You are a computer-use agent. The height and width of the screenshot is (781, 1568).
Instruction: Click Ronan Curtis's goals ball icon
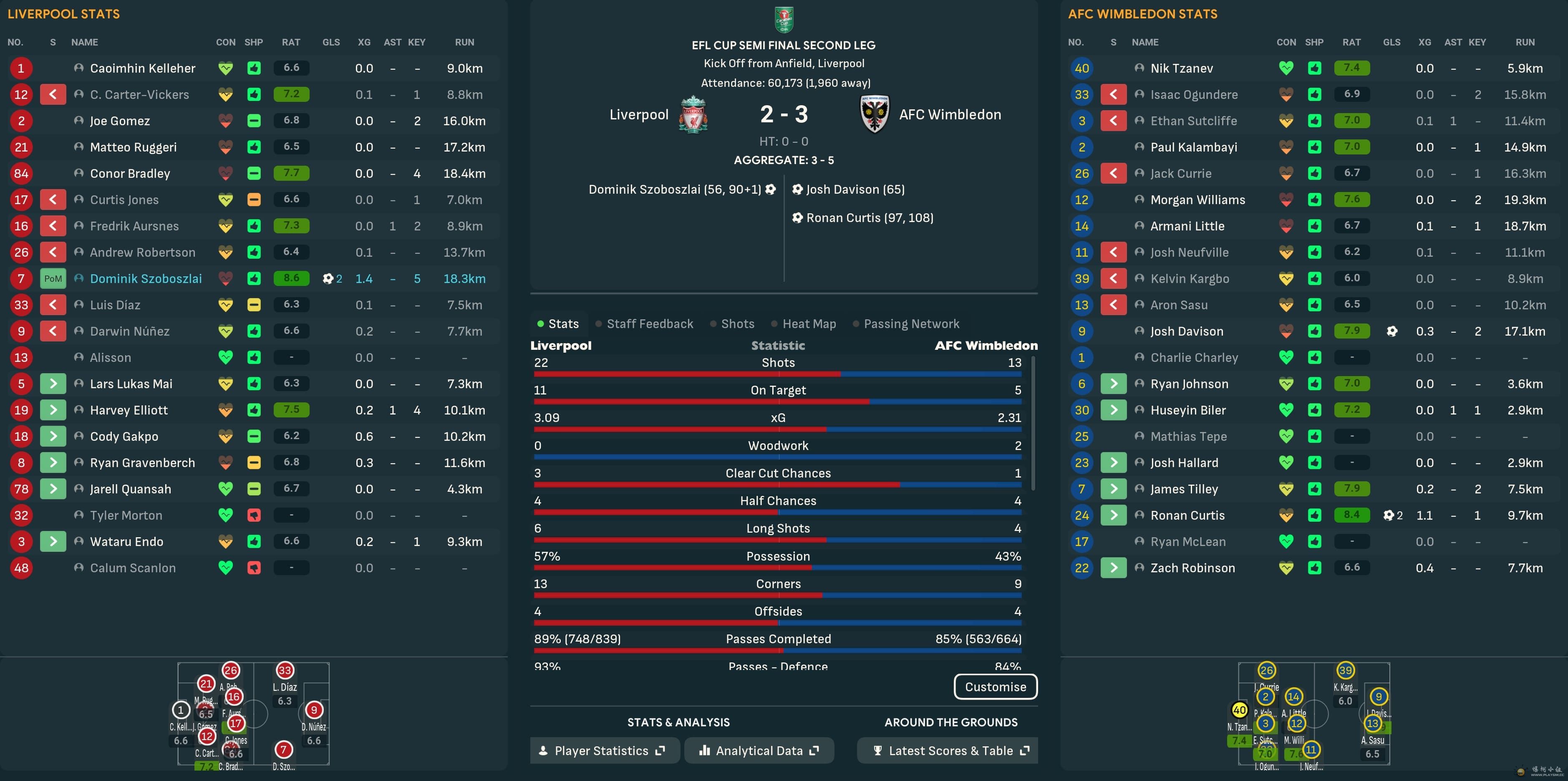coord(1389,516)
